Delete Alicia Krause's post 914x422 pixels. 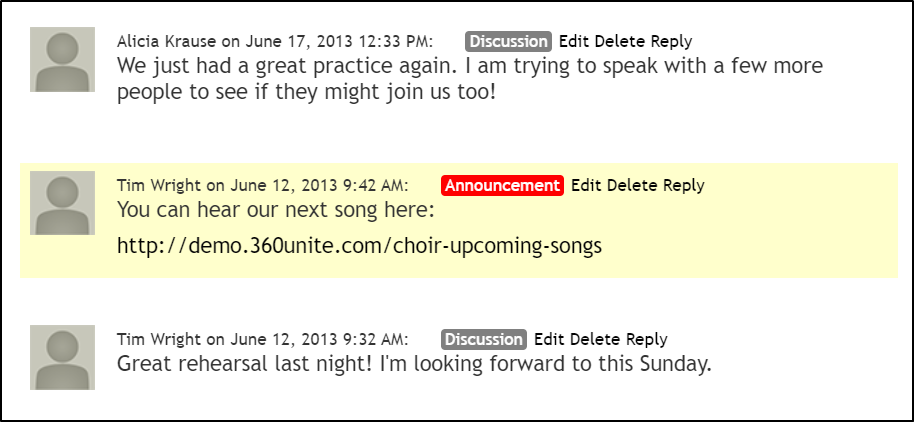[x=620, y=41]
